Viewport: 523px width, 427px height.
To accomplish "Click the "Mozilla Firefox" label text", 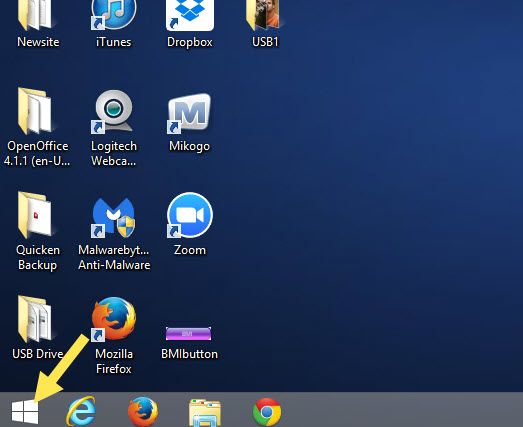I will [114, 362].
